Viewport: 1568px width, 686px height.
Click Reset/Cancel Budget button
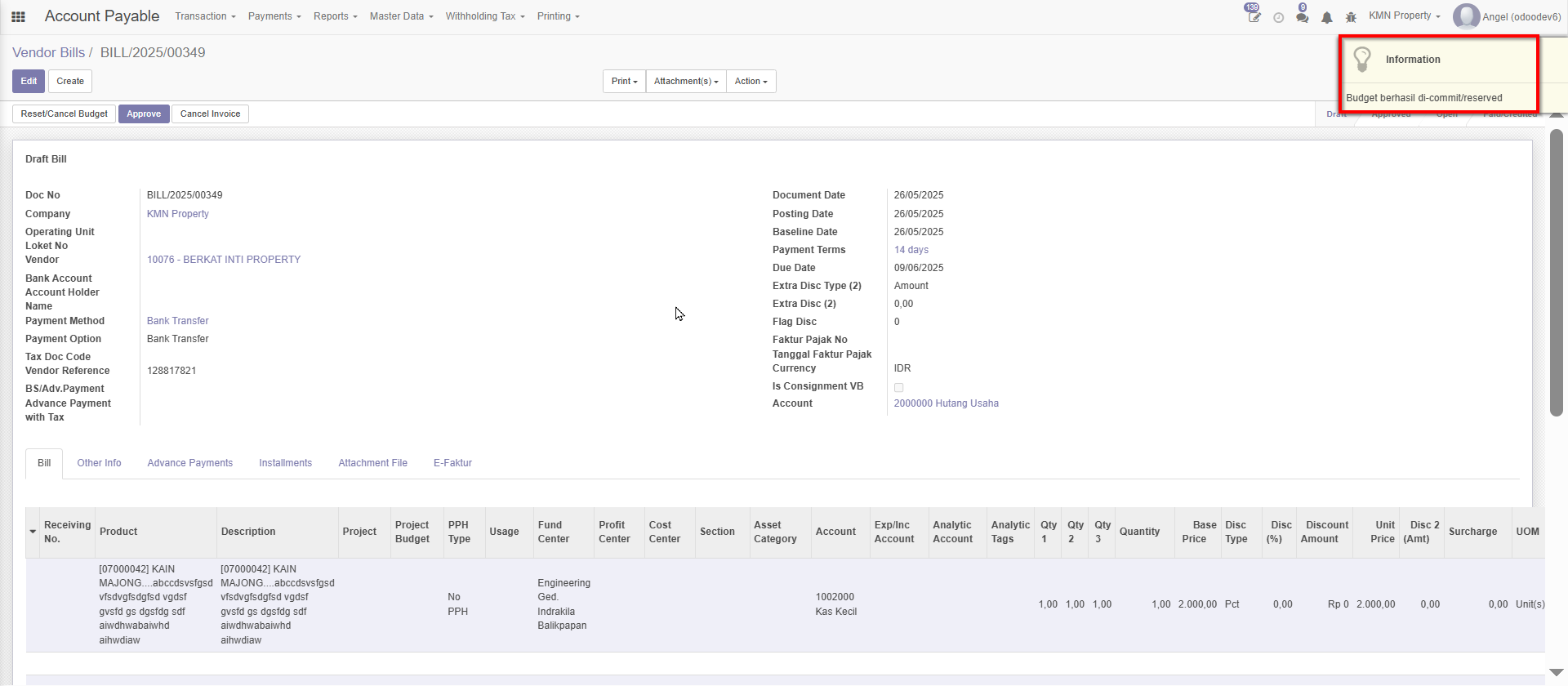tap(64, 114)
